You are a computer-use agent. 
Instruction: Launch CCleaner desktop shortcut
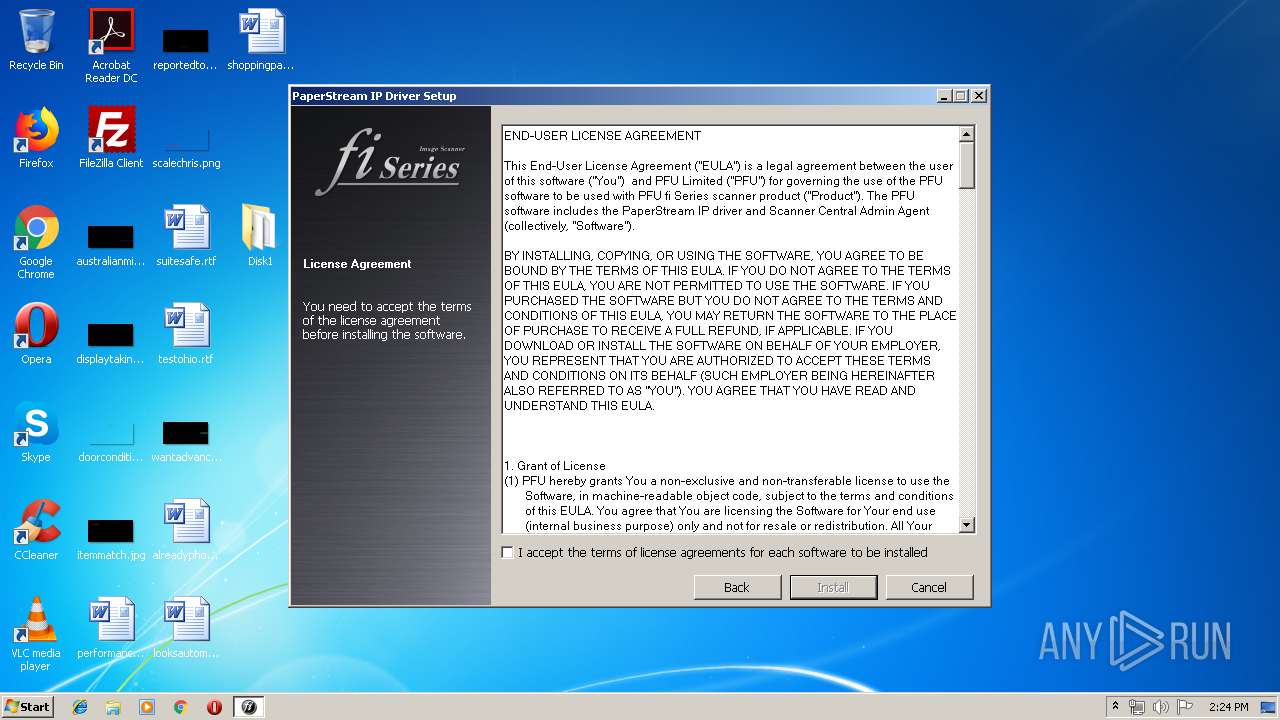[x=36, y=530]
